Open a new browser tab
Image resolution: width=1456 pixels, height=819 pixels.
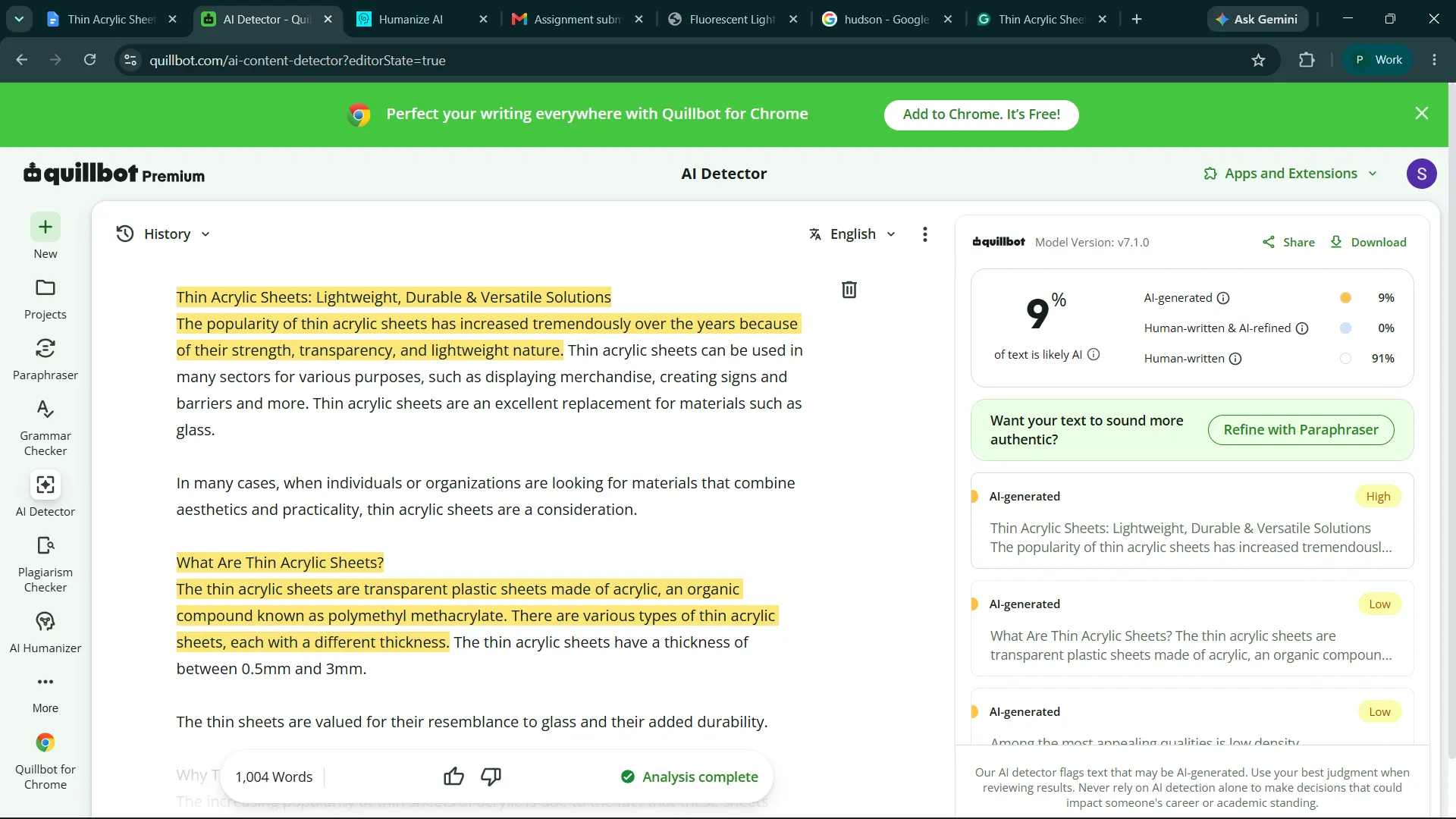1137,19
